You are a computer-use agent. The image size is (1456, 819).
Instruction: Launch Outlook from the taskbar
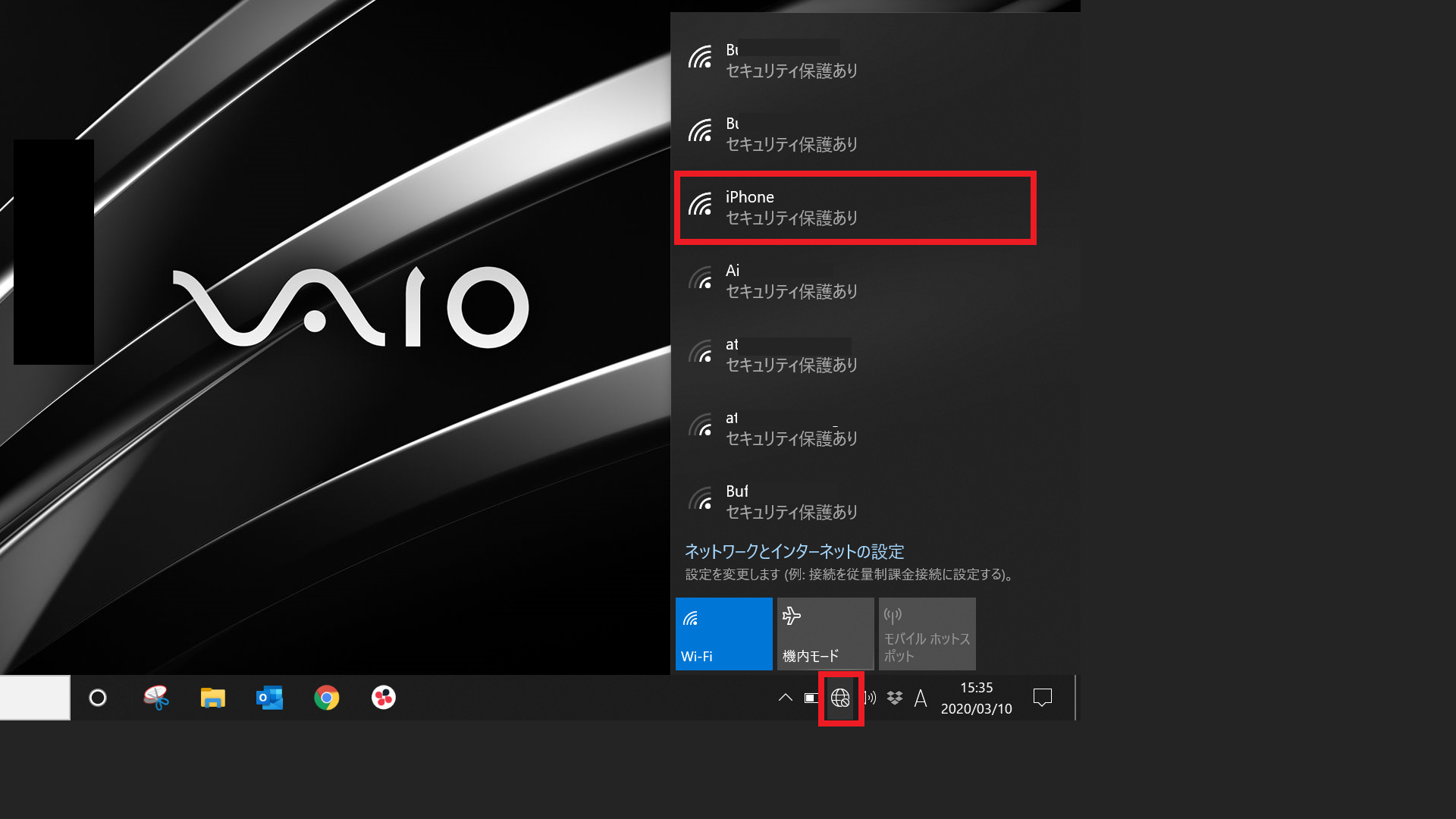(x=270, y=698)
